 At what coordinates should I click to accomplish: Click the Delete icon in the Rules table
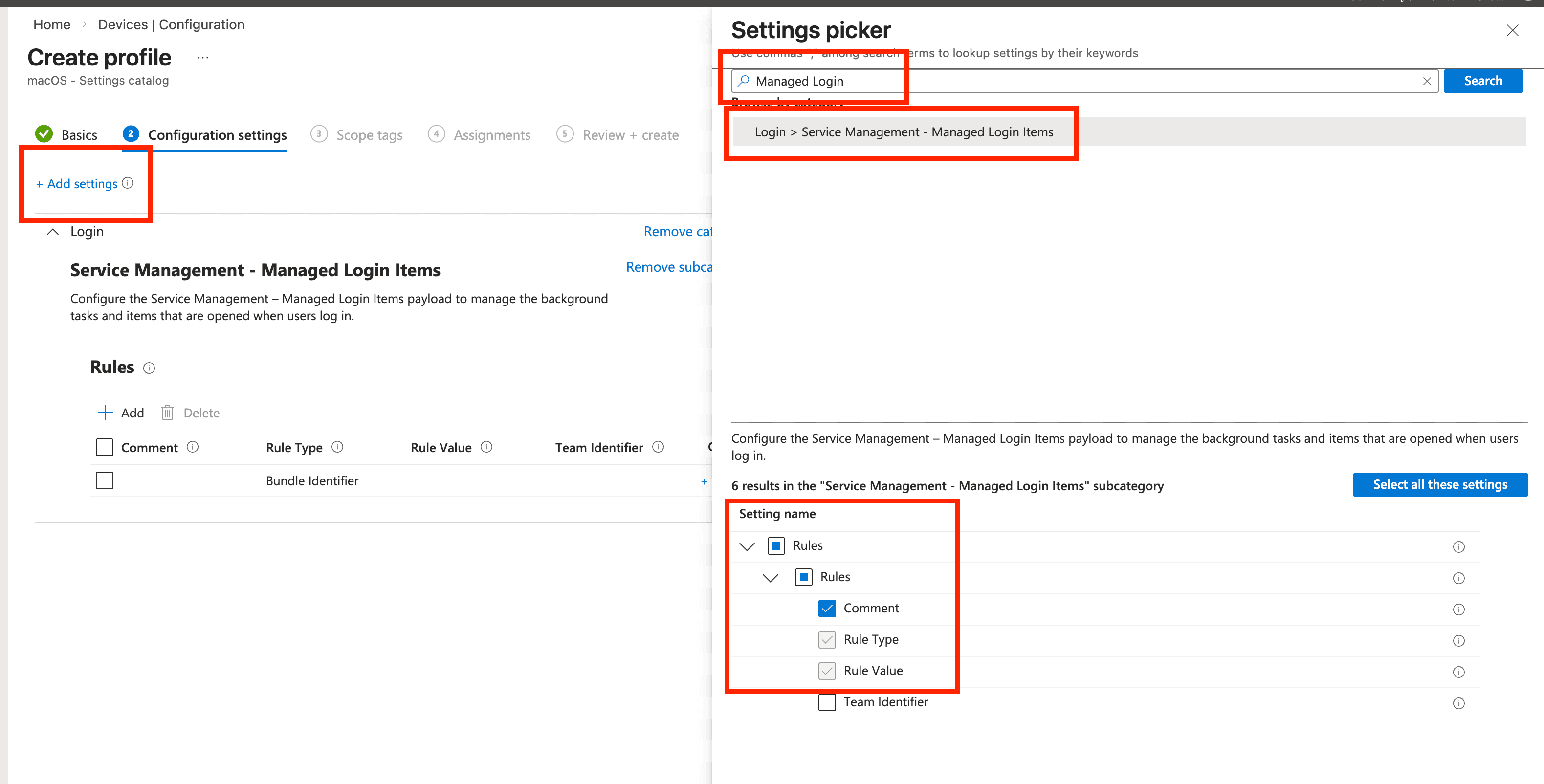pos(168,413)
